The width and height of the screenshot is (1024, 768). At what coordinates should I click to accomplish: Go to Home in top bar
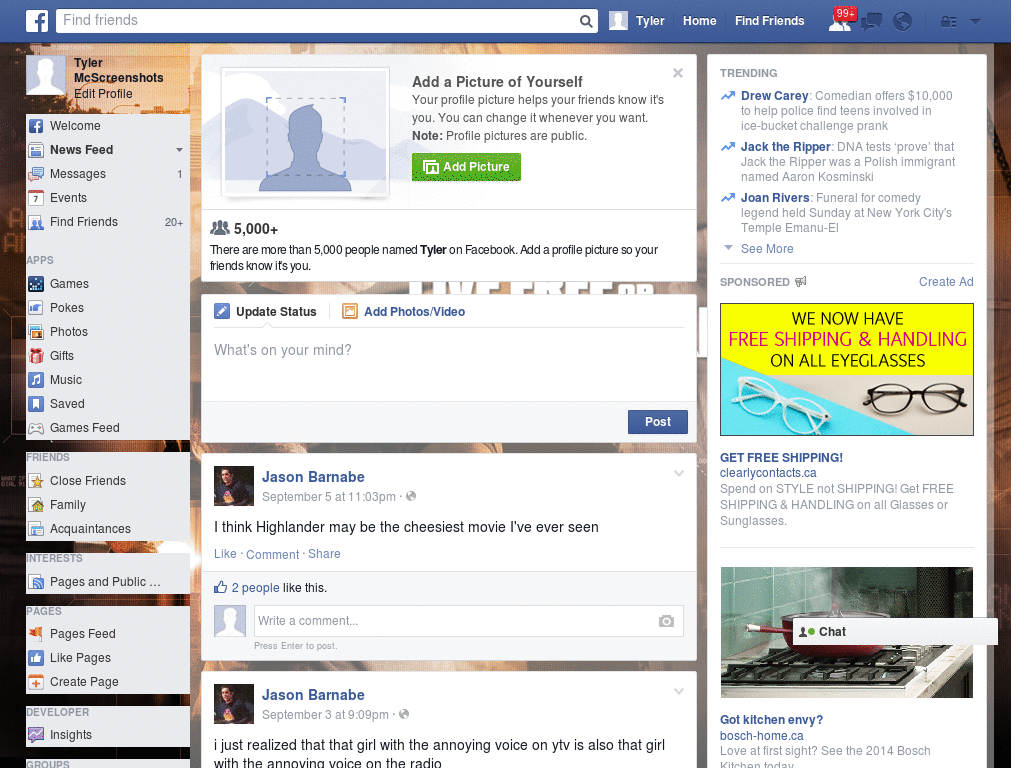(699, 21)
